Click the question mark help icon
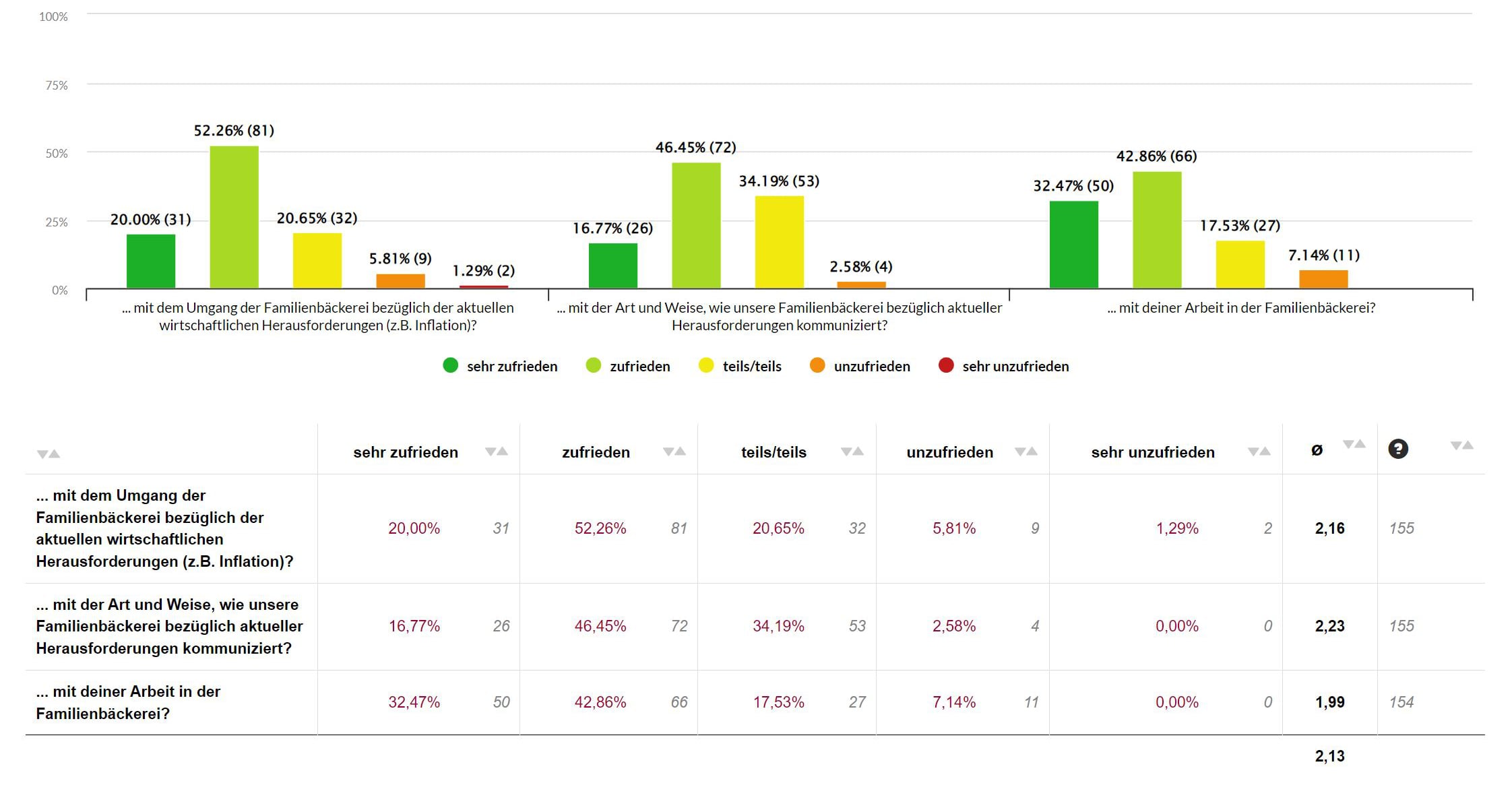1512x808 pixels. tap(1398, 449)
